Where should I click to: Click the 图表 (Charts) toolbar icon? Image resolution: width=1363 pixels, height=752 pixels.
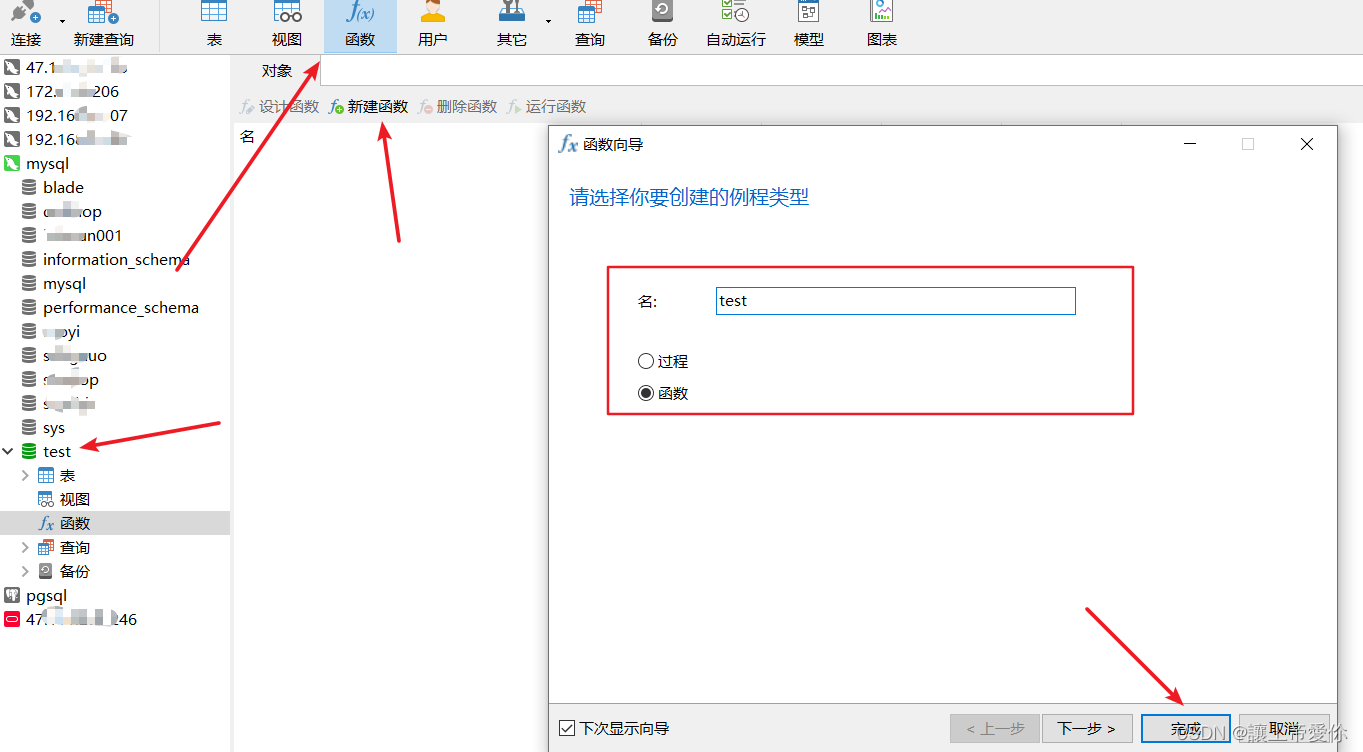tap(881, 26)
